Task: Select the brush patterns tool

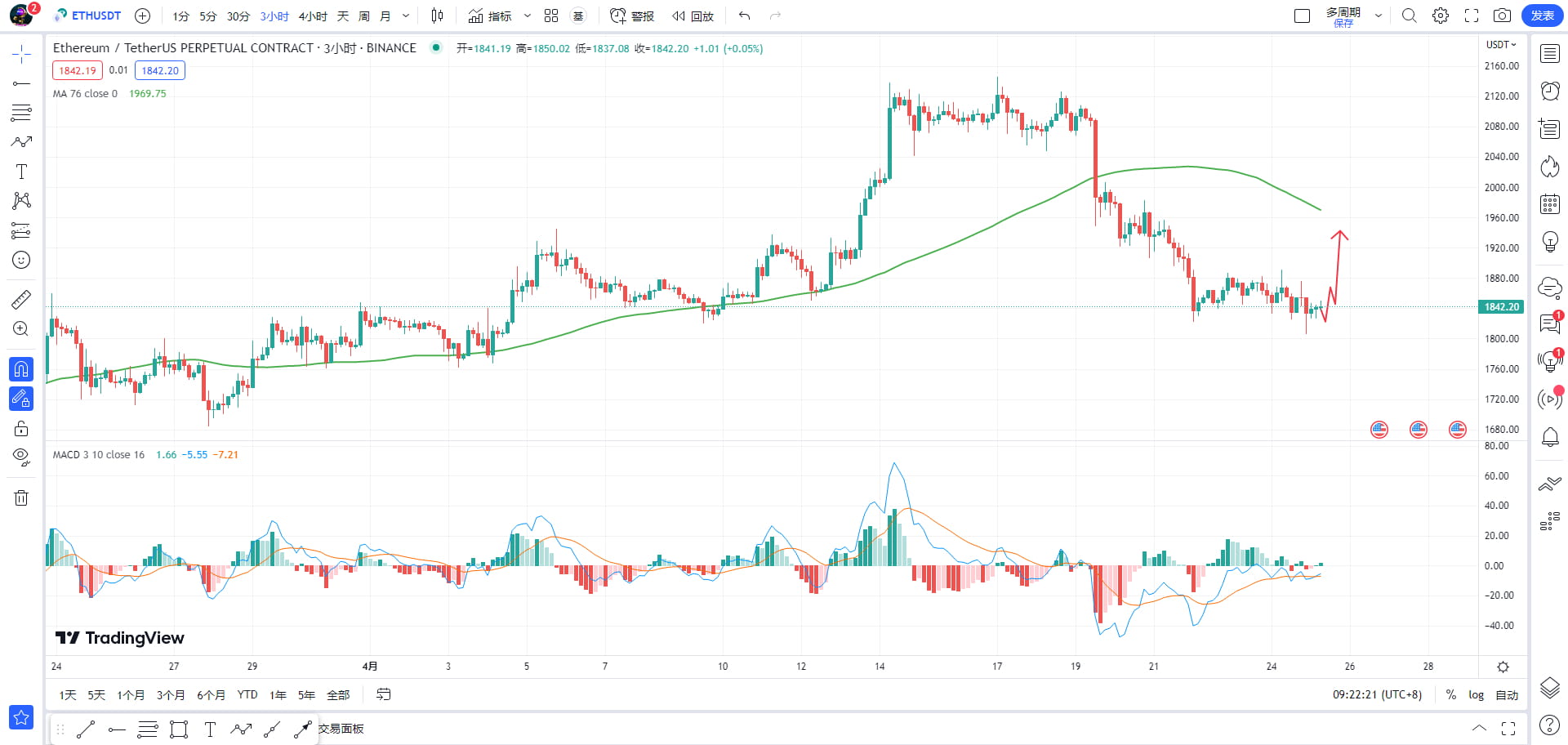Action: 21,142
